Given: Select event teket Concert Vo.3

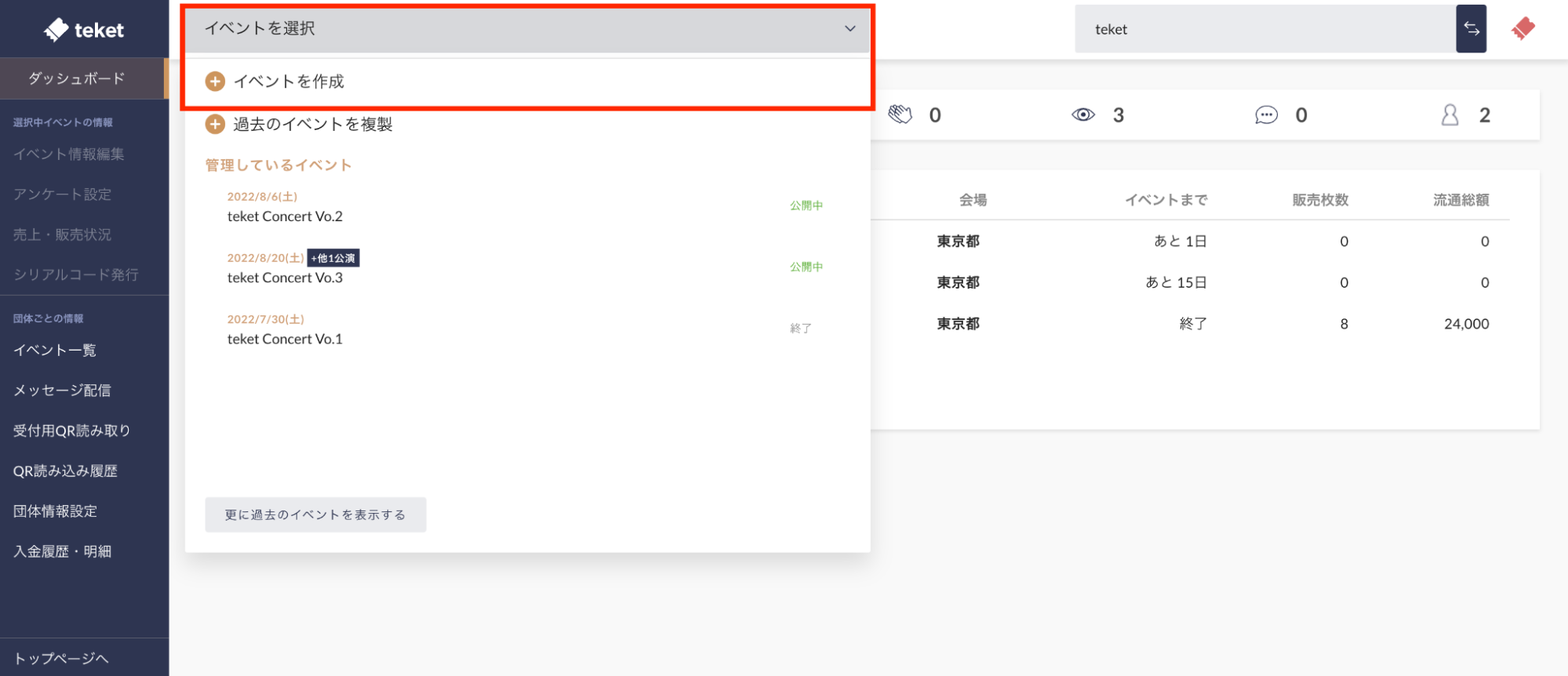Looking at the screenshot, I should (285, 278).
